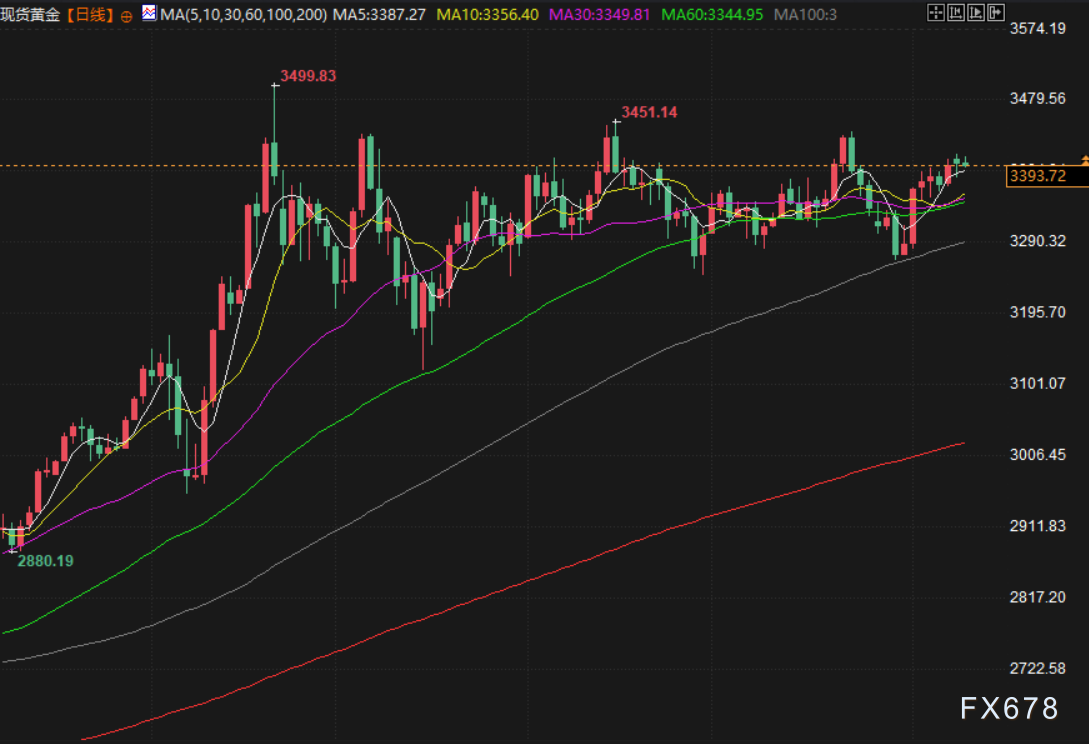
Task: Click the 3499.83 high price marker
Action: tap(308, 76)
